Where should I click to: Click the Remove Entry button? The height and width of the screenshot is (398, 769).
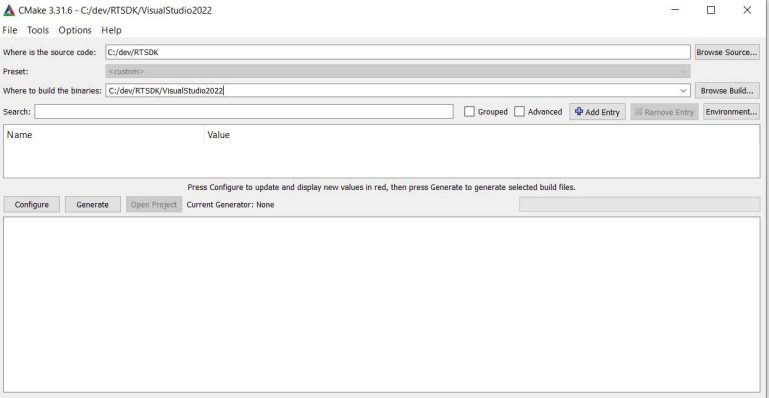pos(665,112)
